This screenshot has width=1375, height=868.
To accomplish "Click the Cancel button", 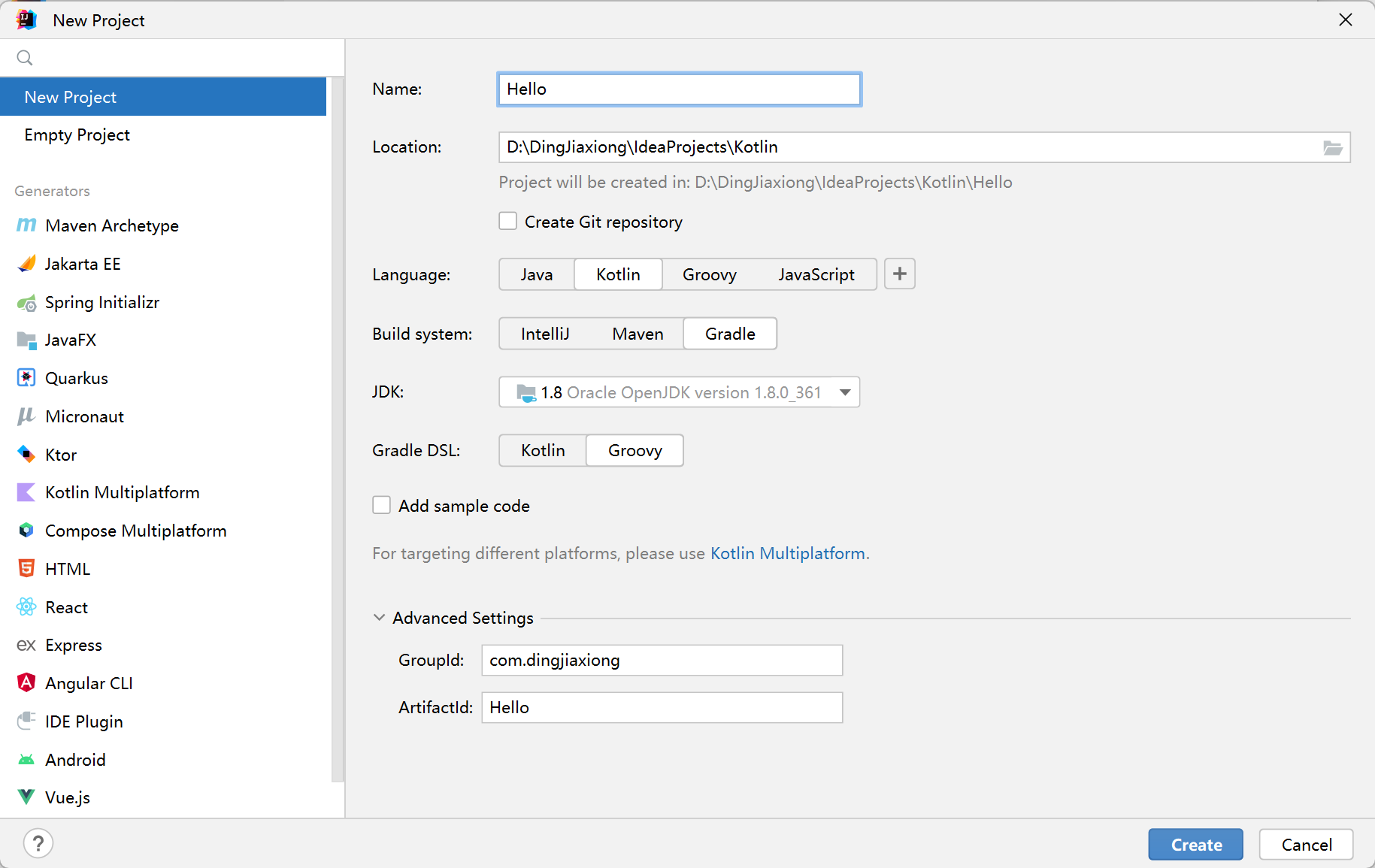I will 1307,845.
